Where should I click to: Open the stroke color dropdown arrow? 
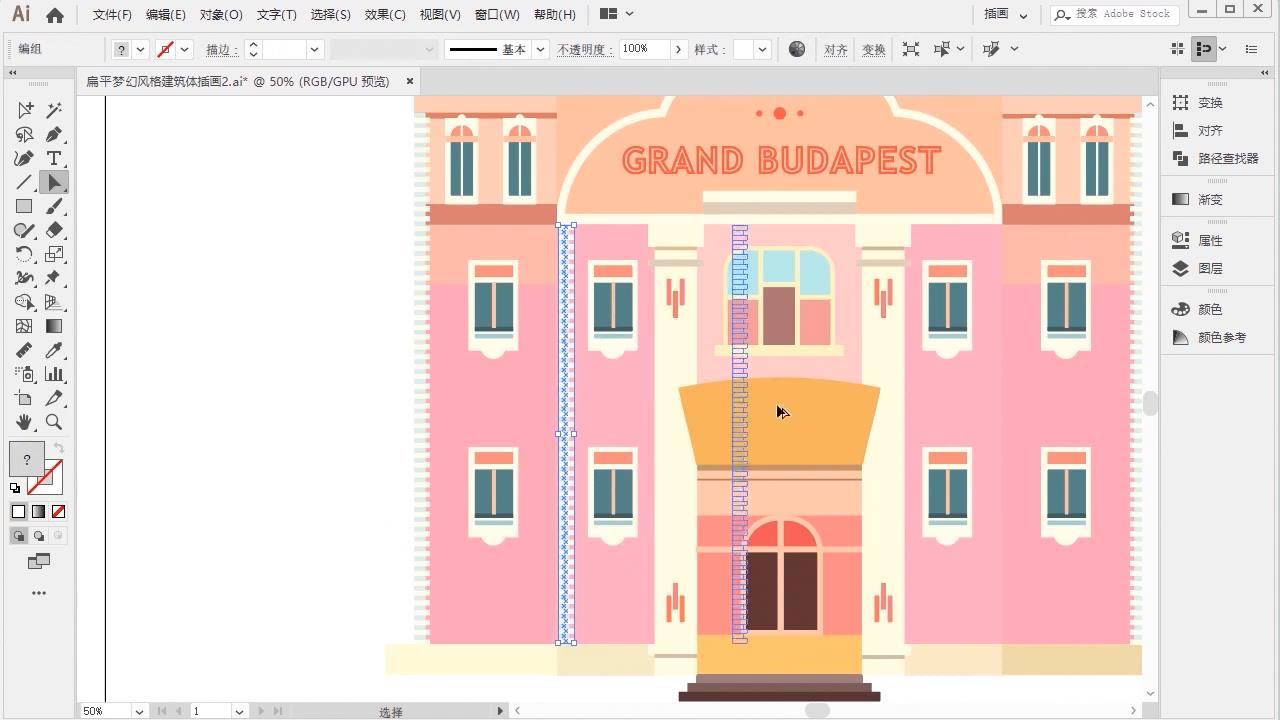tap(185, 49)
